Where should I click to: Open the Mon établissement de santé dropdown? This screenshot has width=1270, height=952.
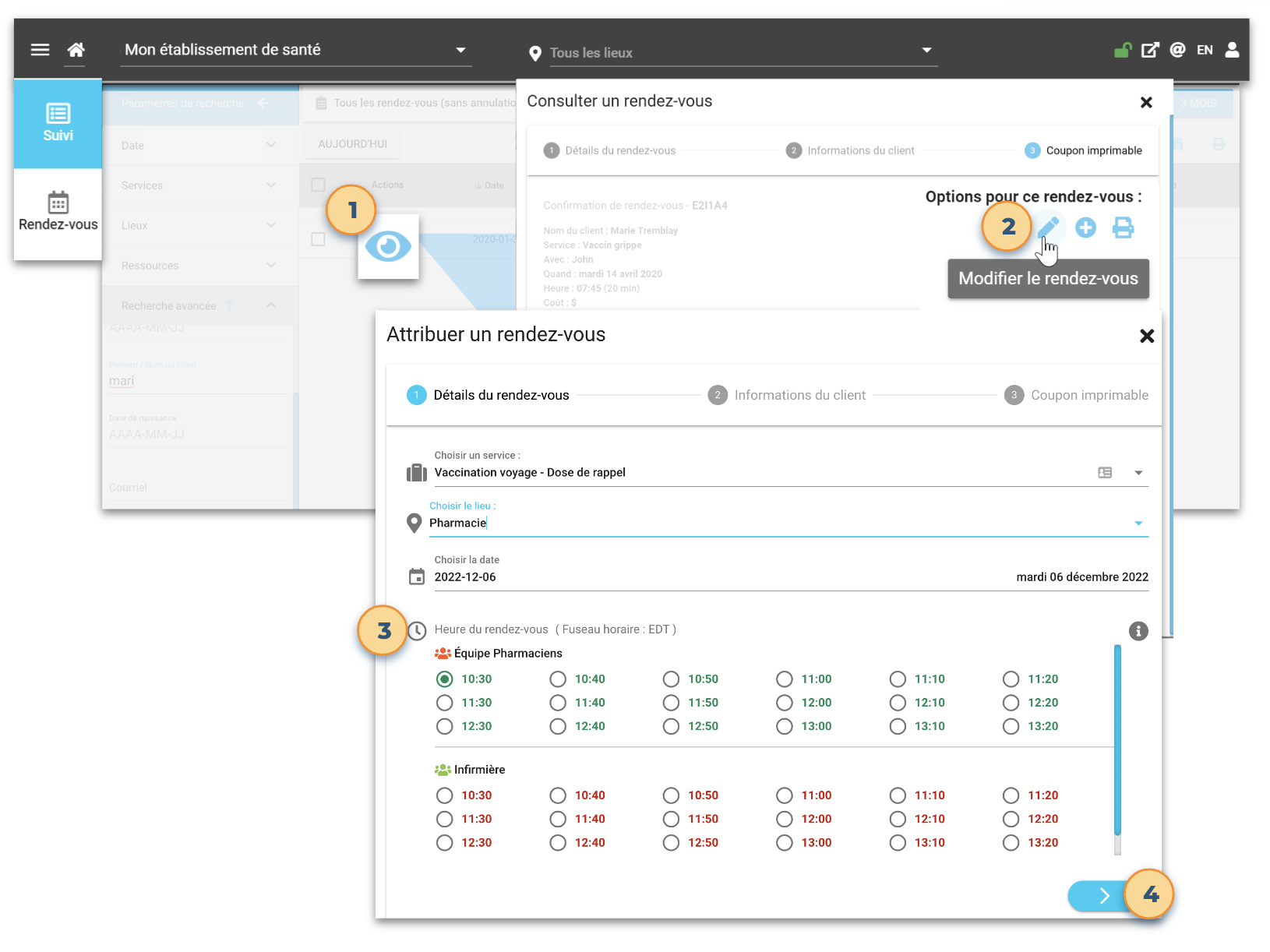[298, 50]
